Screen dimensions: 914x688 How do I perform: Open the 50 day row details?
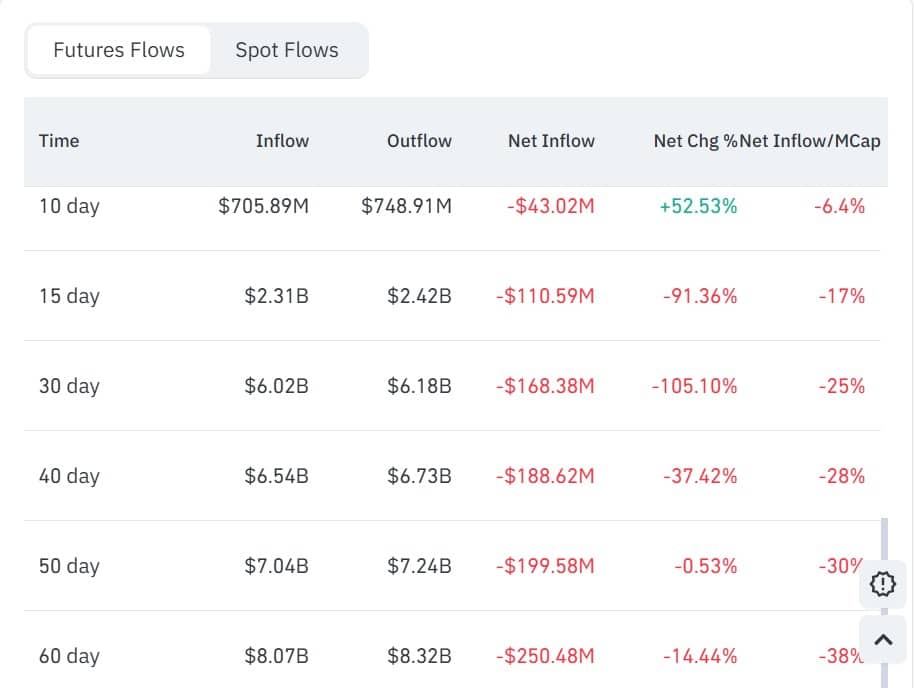click(x=68, y=566)
